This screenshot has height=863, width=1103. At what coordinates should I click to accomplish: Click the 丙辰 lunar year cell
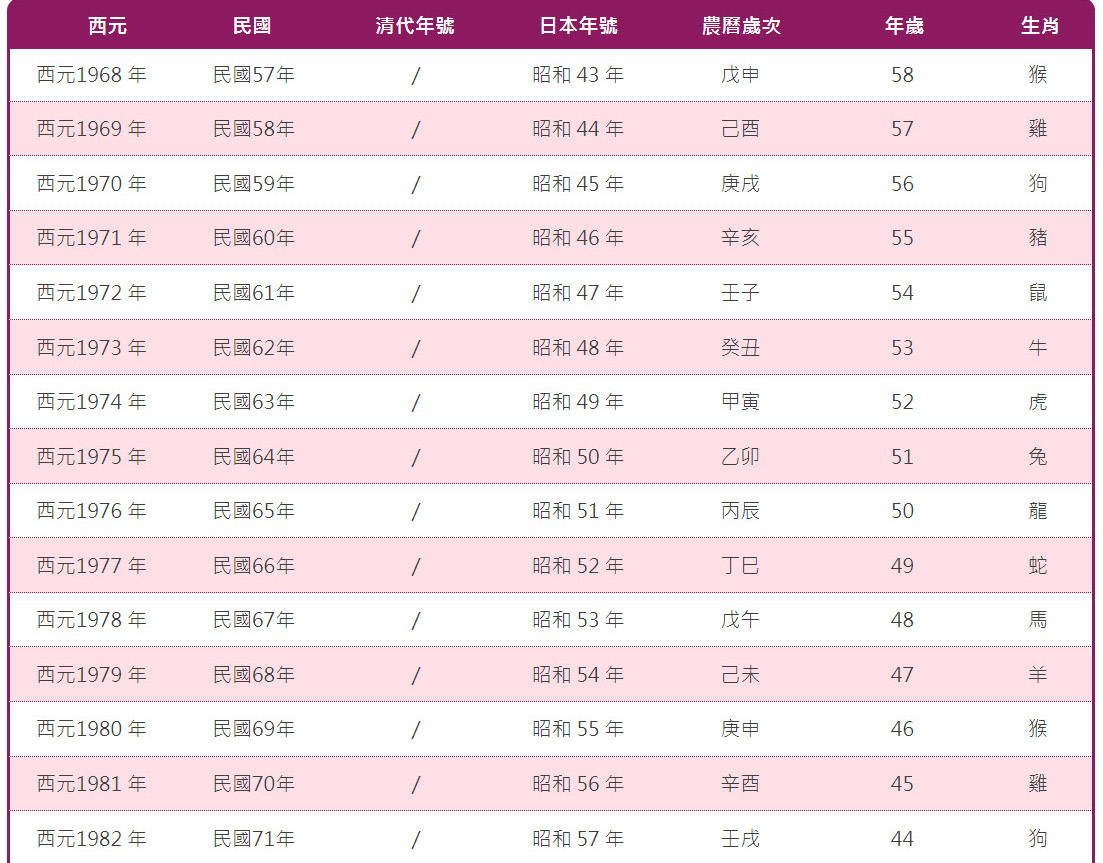pyautogui.click(x=740, y=511)
